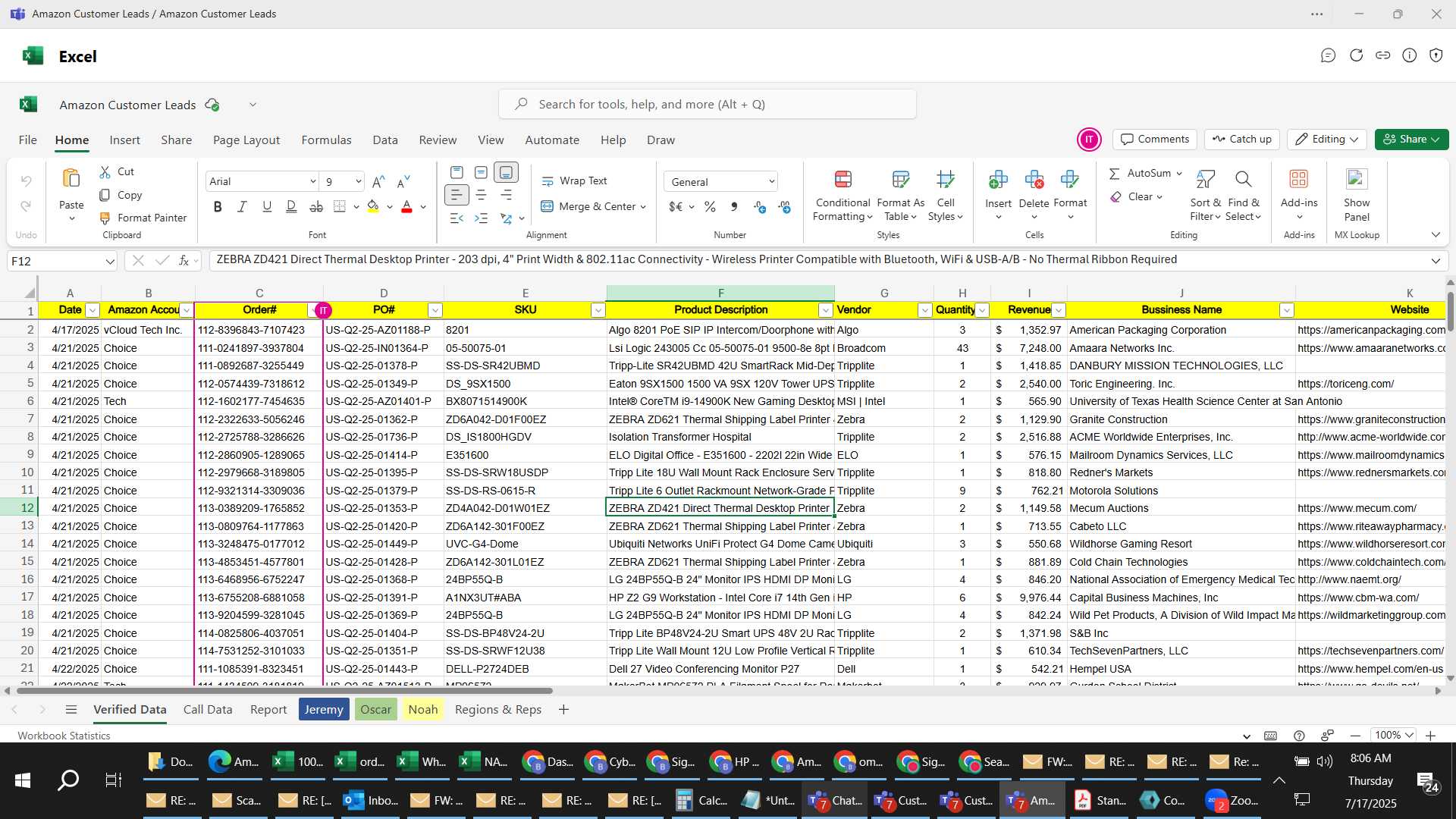Click the Align Right icon

(506, 196)
